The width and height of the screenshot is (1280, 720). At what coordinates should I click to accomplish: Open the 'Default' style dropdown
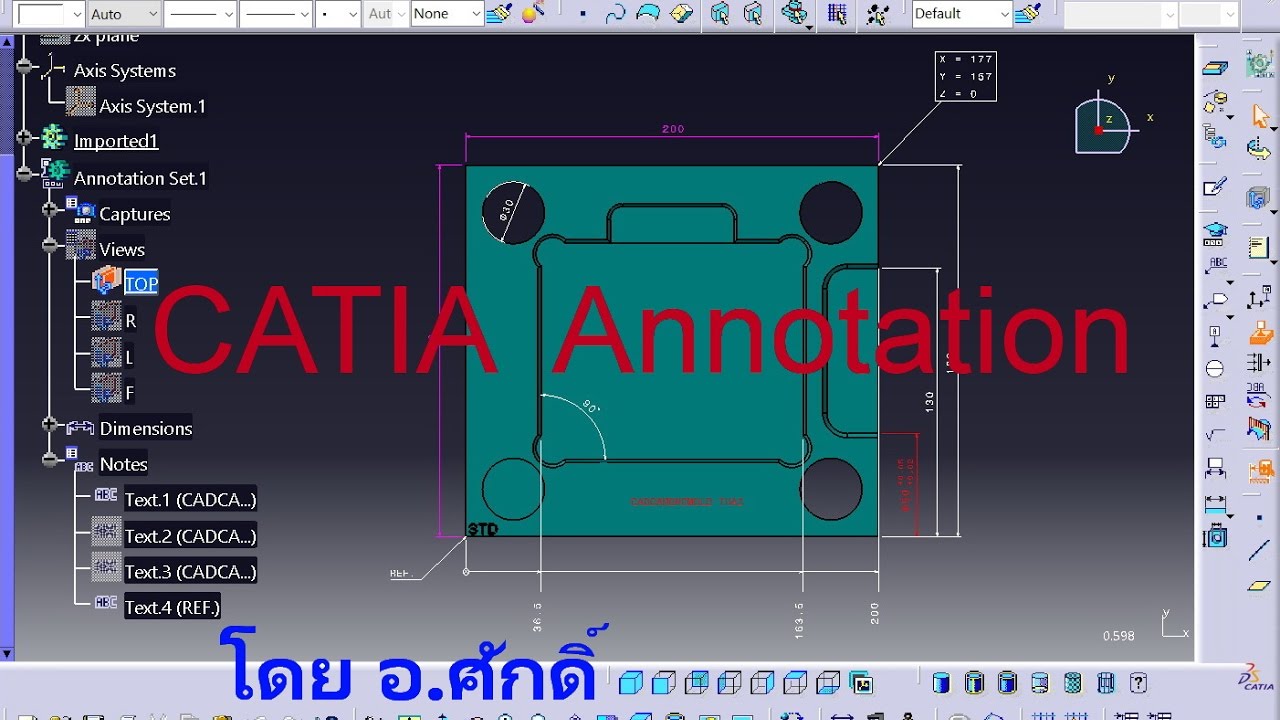(962, 14)
